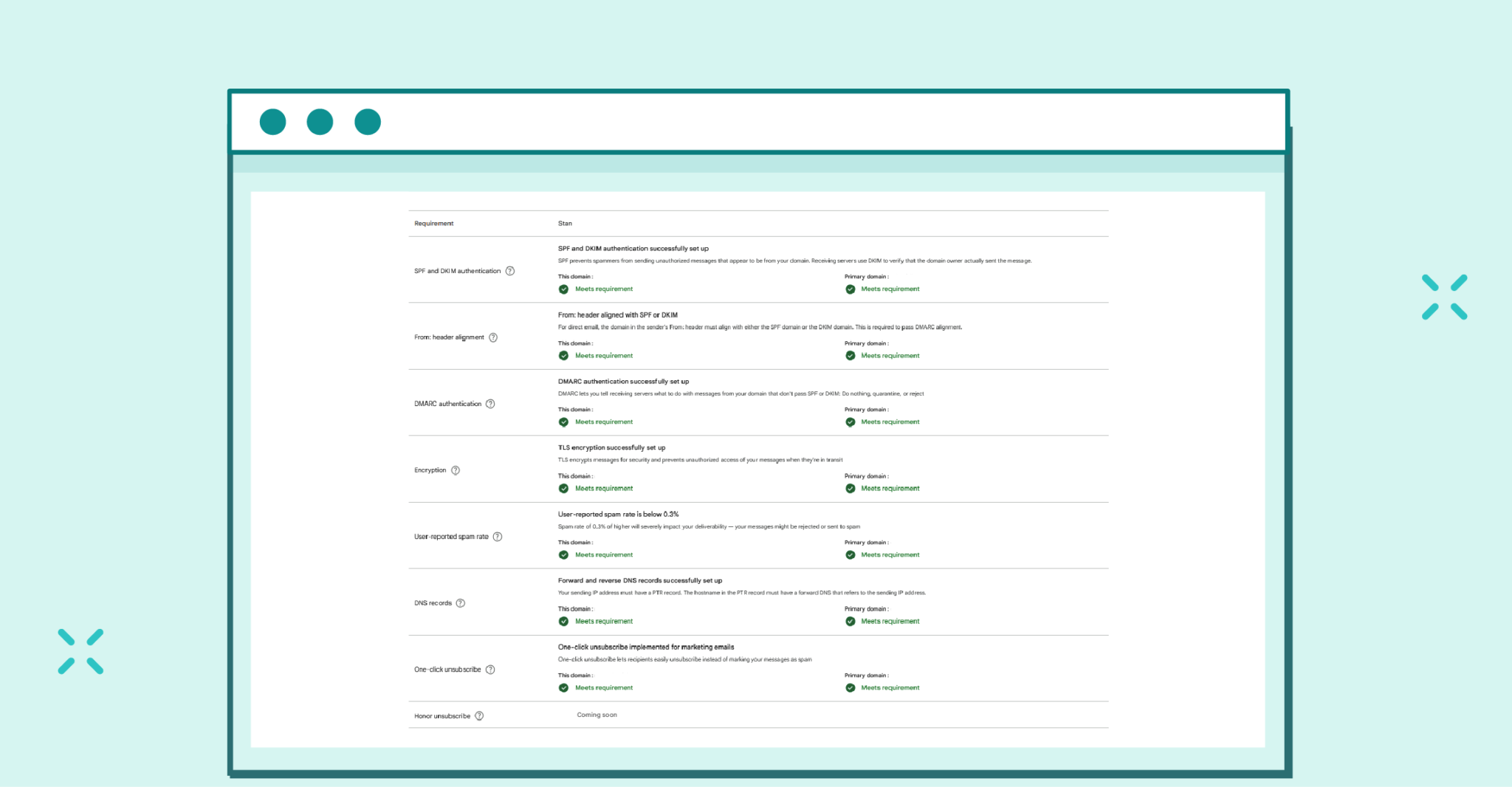Open help for User-reported spam rate
The height and width of the screenshot is (787, 1512).
click(498, 537)
